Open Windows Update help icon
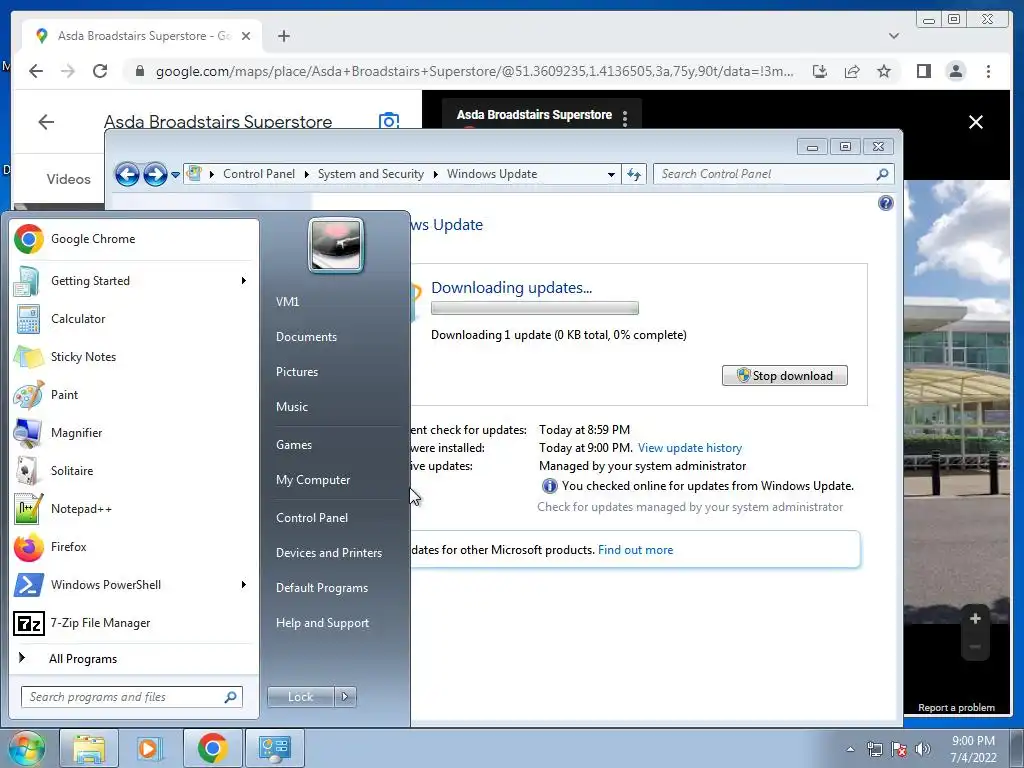The width and height of the screenshot is (1024, 768). tap(886, 203)
